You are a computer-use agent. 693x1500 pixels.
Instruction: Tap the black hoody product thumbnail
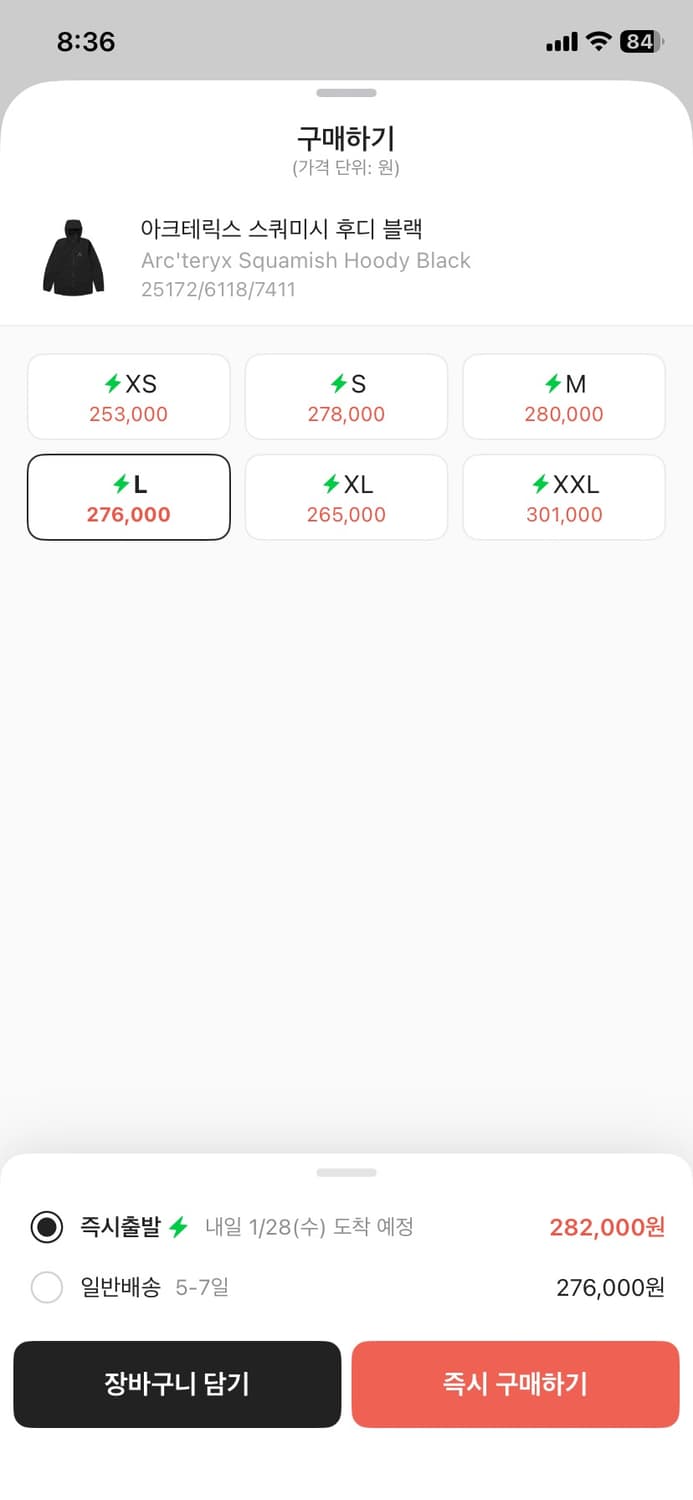pyautogui.click(x=73, y=259)
